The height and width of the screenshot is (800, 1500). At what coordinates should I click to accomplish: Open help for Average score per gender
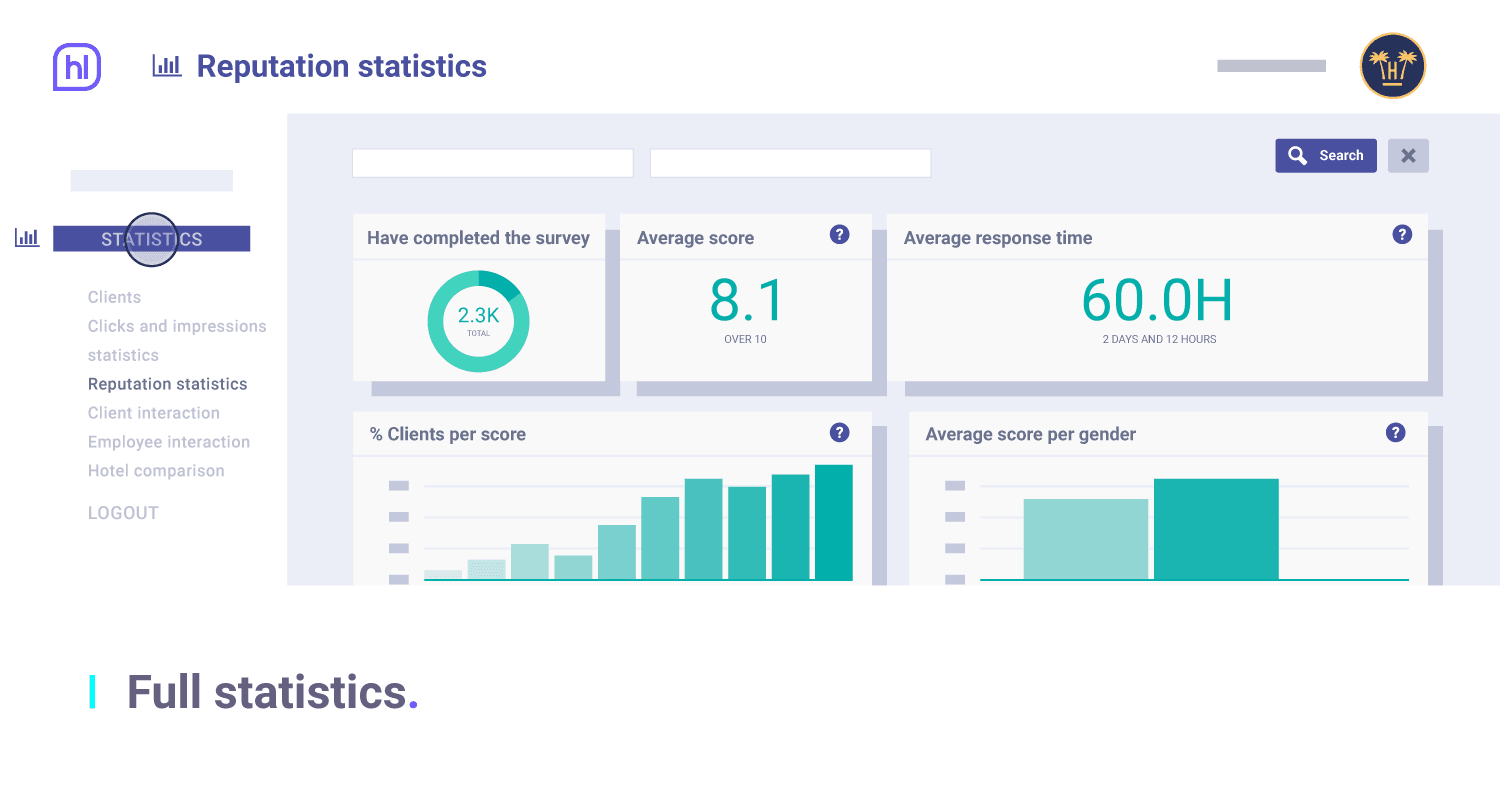pyautogui.click(x=1395, y=433)
